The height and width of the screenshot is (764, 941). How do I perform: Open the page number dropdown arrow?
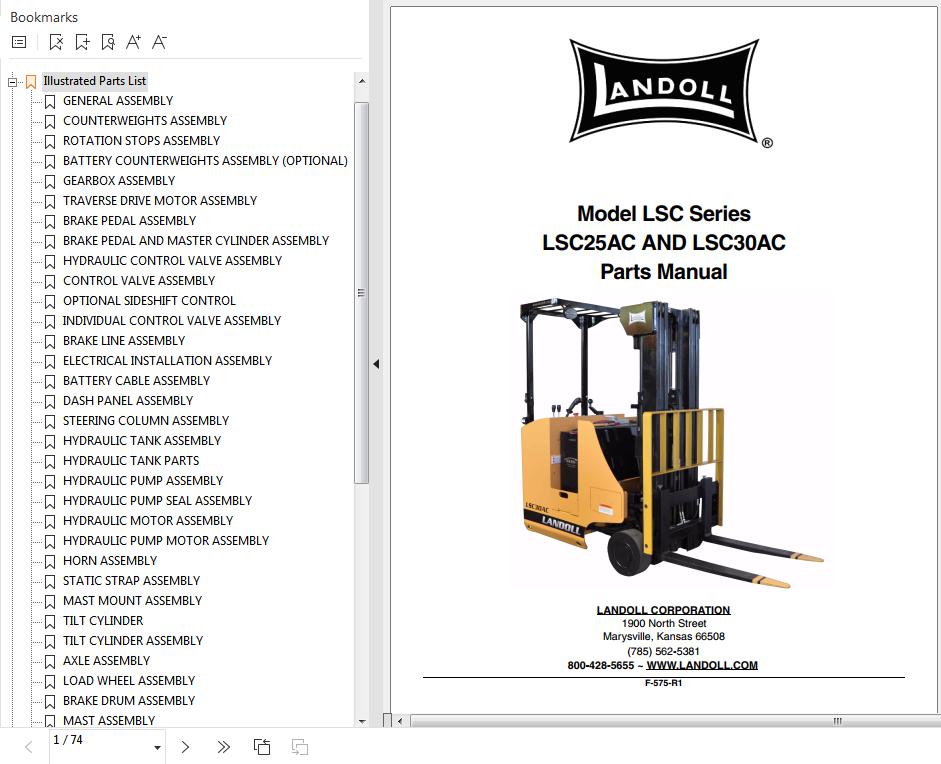(157, 747)
